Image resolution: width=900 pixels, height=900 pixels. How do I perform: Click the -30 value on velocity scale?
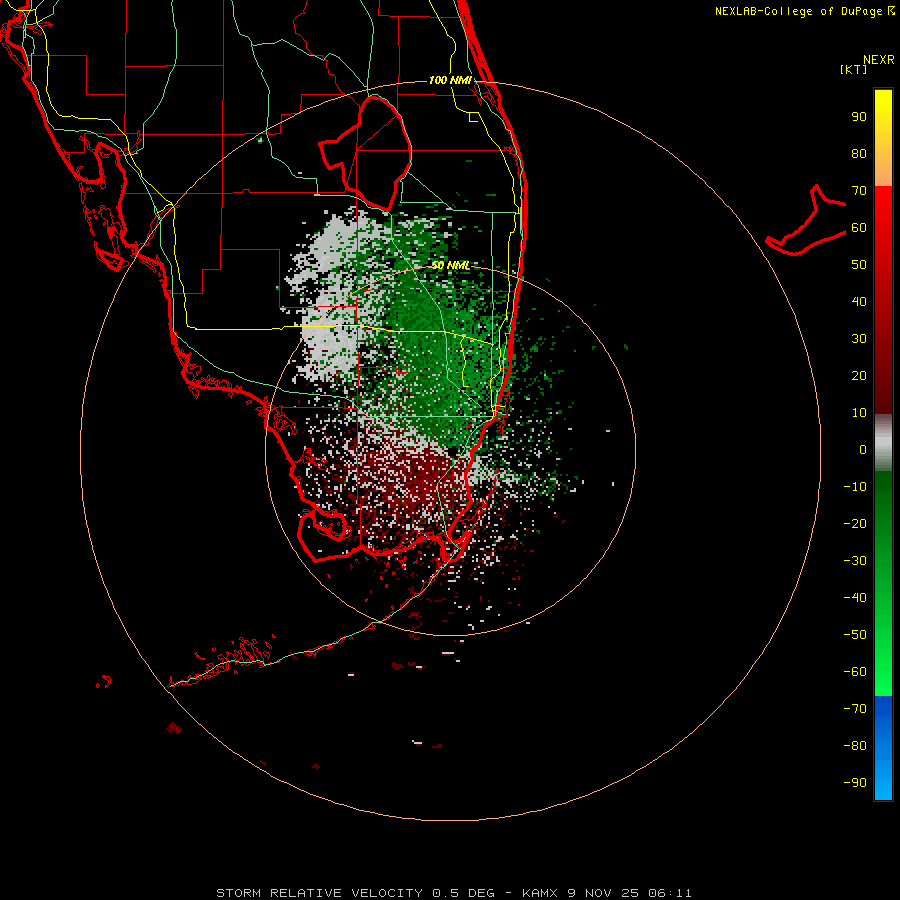coord(855,561)
